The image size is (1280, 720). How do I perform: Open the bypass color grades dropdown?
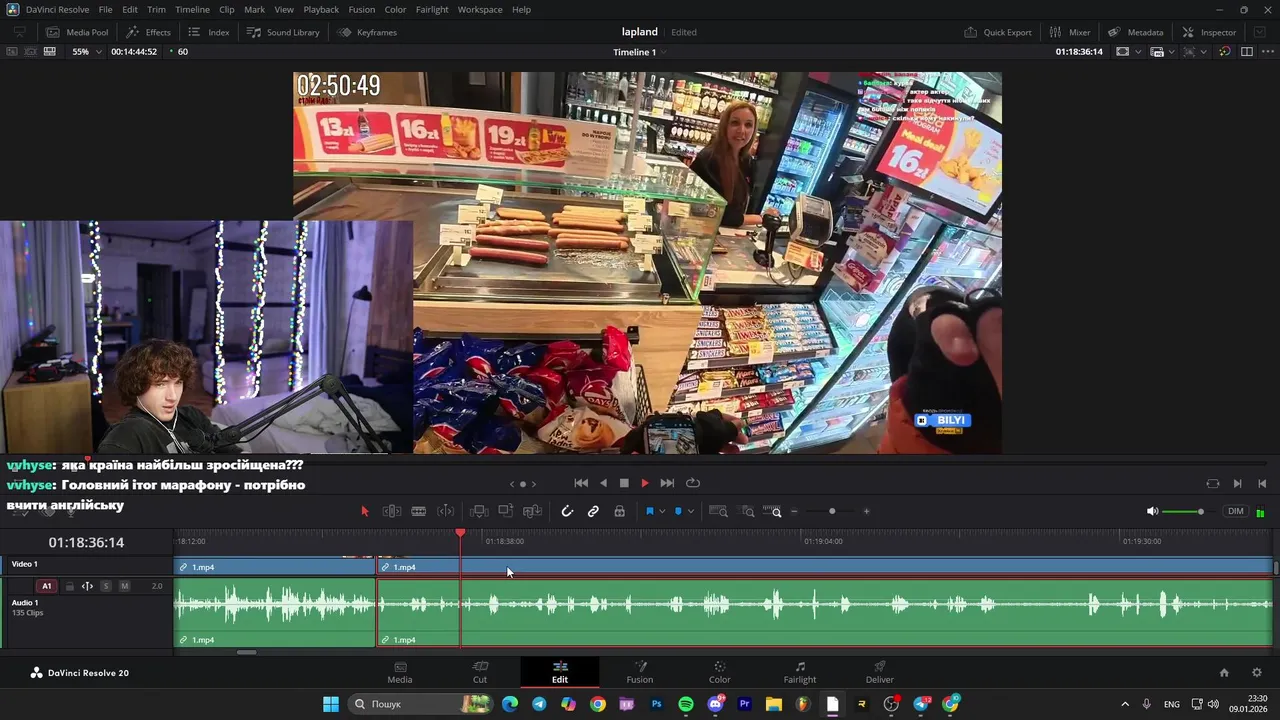coord(1224,51)
